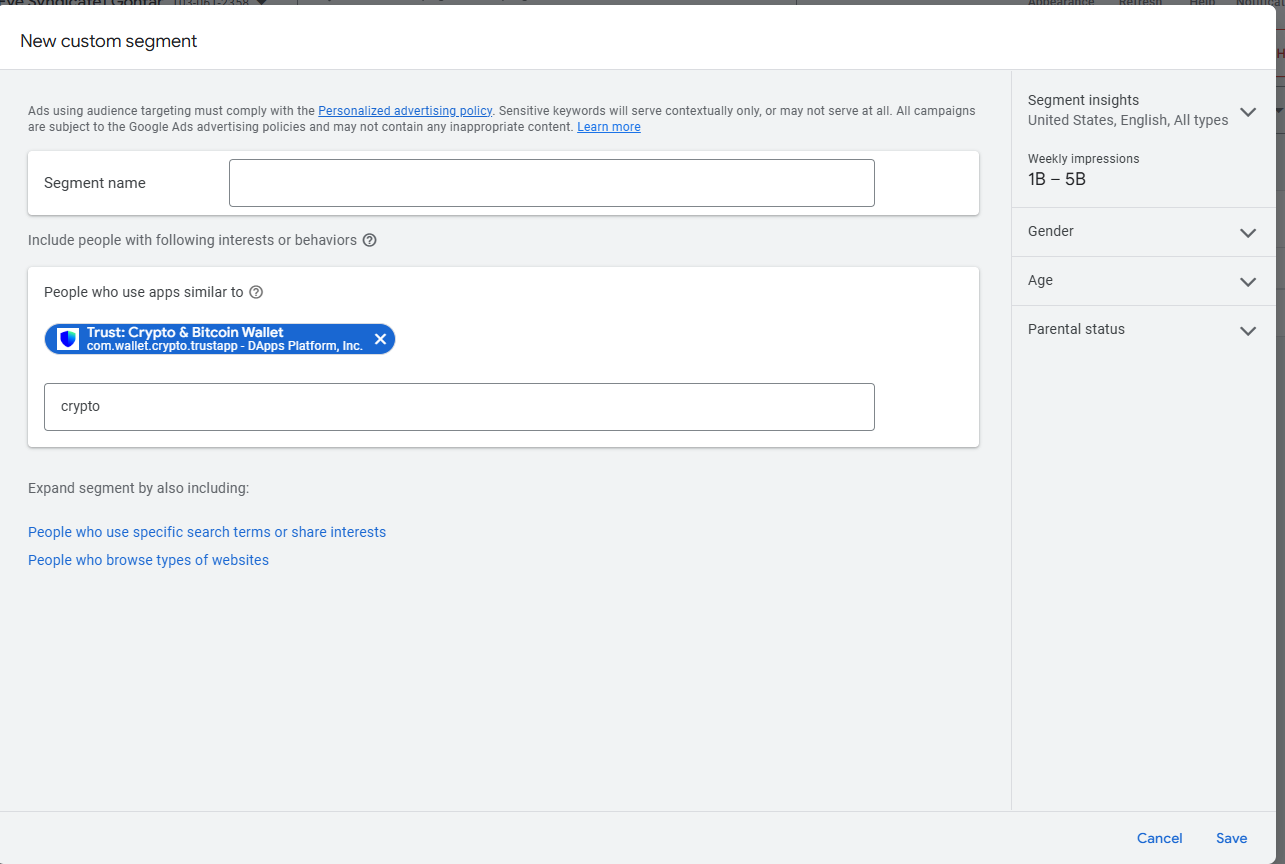Follow the Learn more link
Screen dimensions: 1285x864
pyautogui.click(x=608, y=127)
